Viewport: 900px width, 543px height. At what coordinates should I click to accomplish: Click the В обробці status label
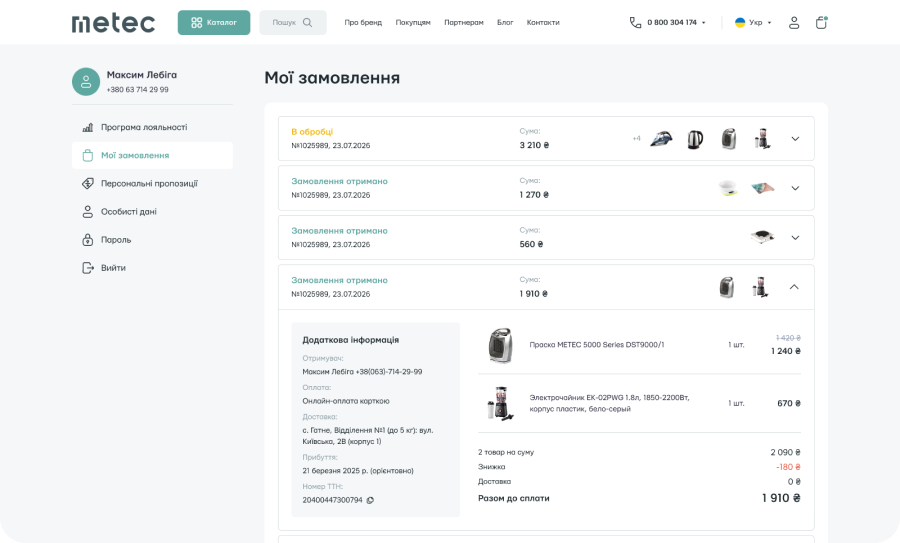(x=312, y=131)
